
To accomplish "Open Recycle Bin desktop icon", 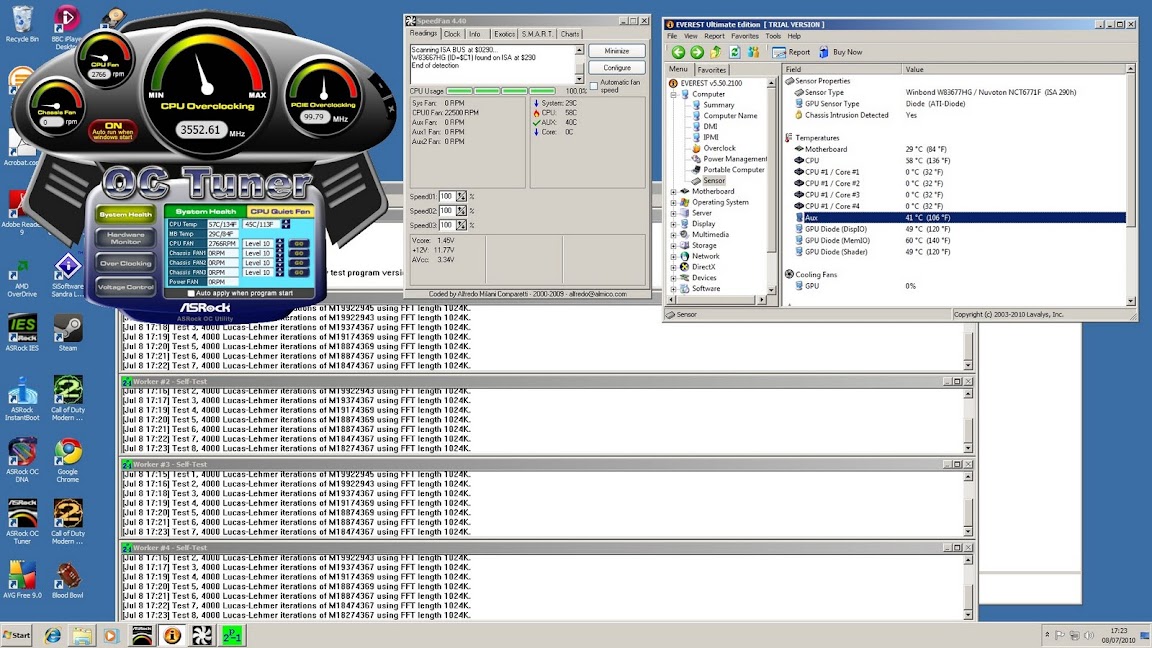I will click(22, 24).
